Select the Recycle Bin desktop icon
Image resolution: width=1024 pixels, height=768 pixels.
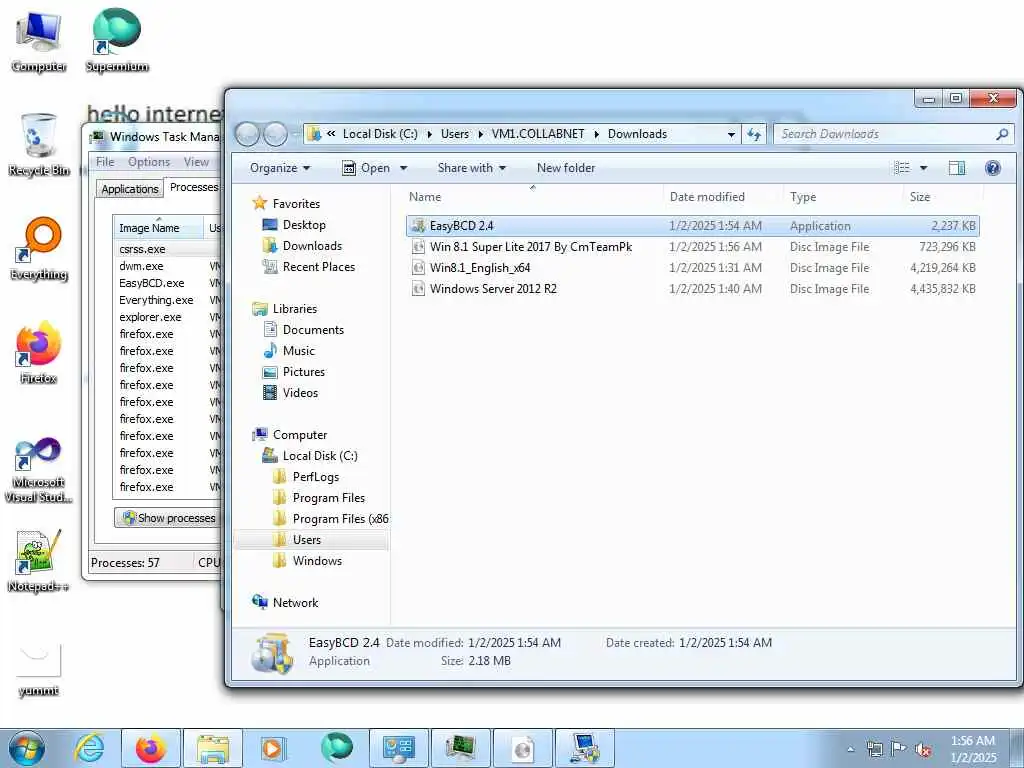[x=39, y=144]
